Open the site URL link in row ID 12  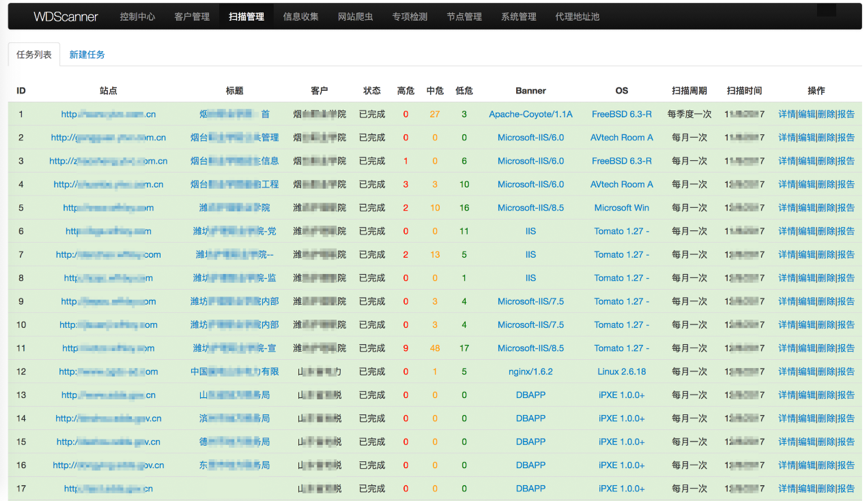pos(108,371)
